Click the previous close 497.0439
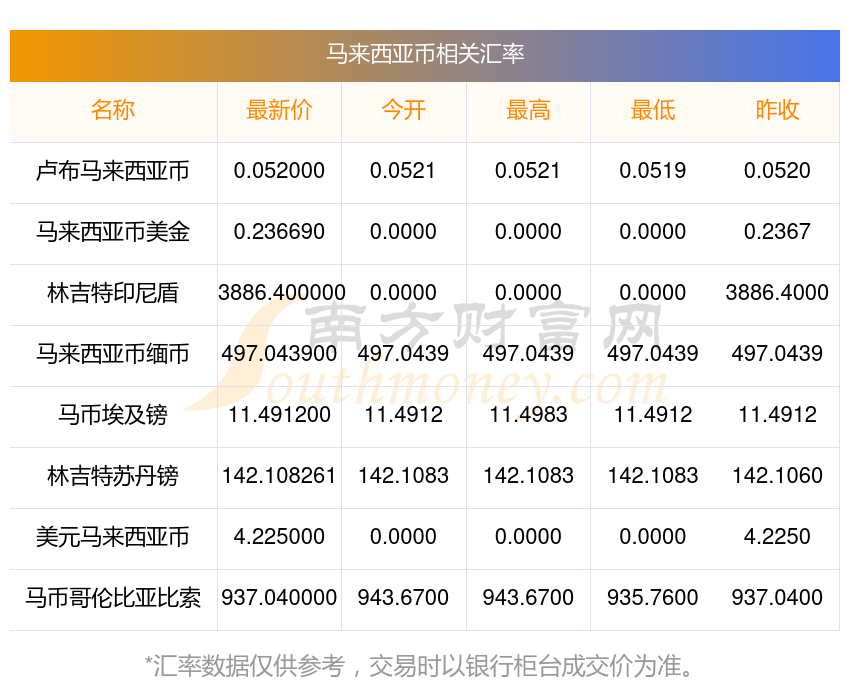The height and width of the screenshot is (698, 850). (777, 354)
